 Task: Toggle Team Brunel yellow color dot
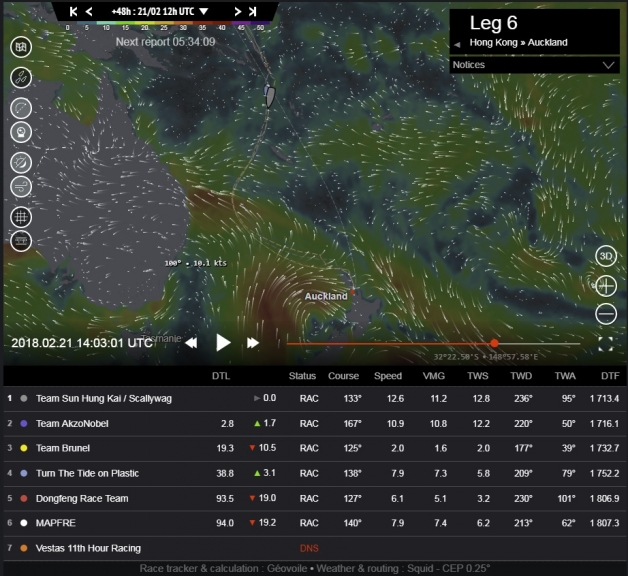(x=24, y=448)
